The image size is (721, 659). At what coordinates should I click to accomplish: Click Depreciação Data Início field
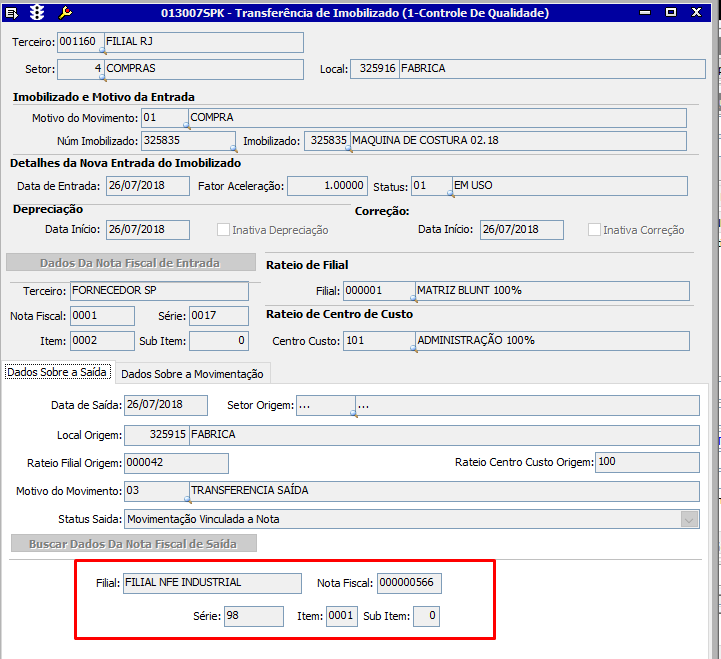pyautogui.click(x=148, y=229)
